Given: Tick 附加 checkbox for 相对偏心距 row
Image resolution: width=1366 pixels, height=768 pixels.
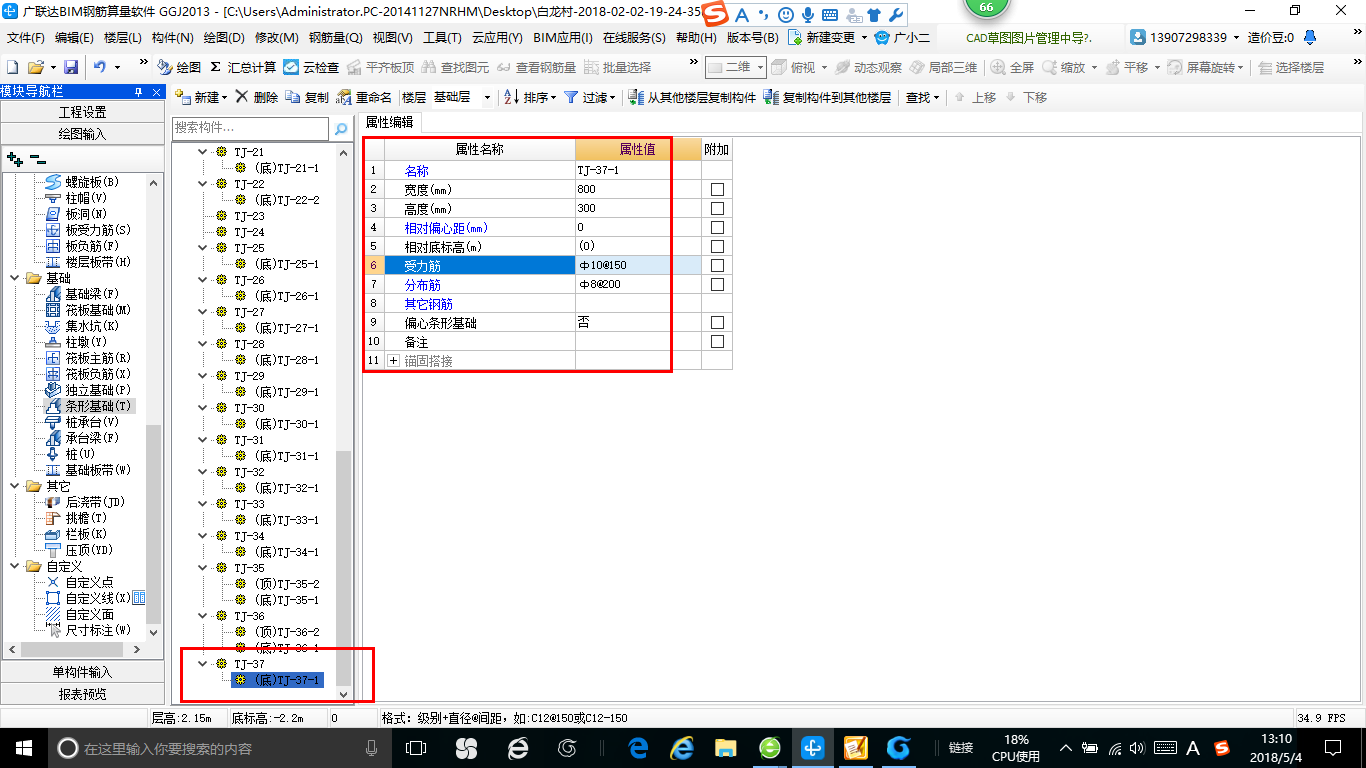Looking at the screenshot, I should click(717, 228).
